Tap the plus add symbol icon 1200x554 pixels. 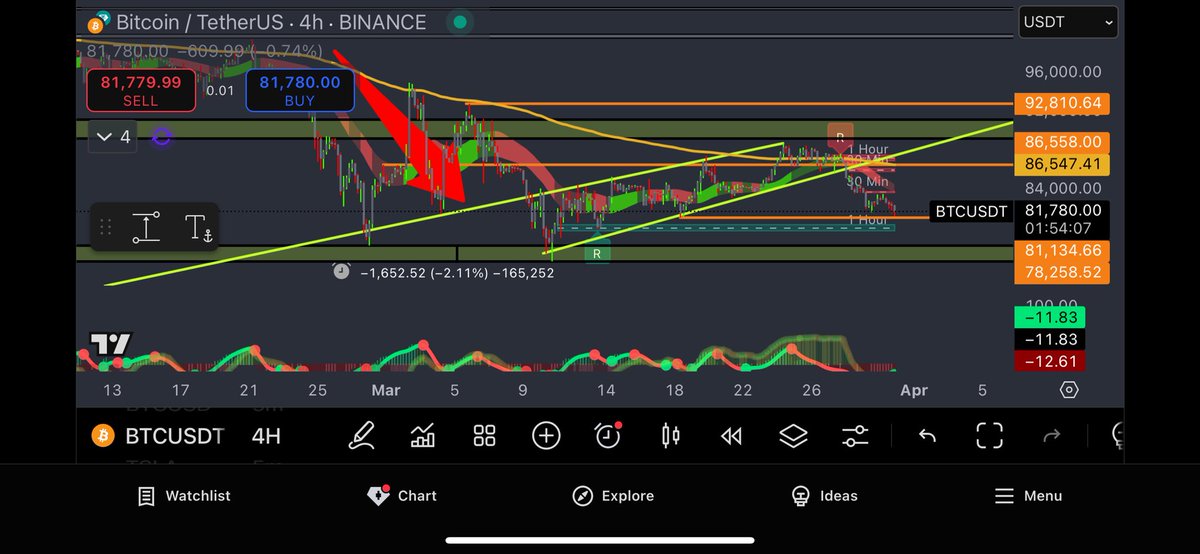pyautogui.click(x=546, y=435)
